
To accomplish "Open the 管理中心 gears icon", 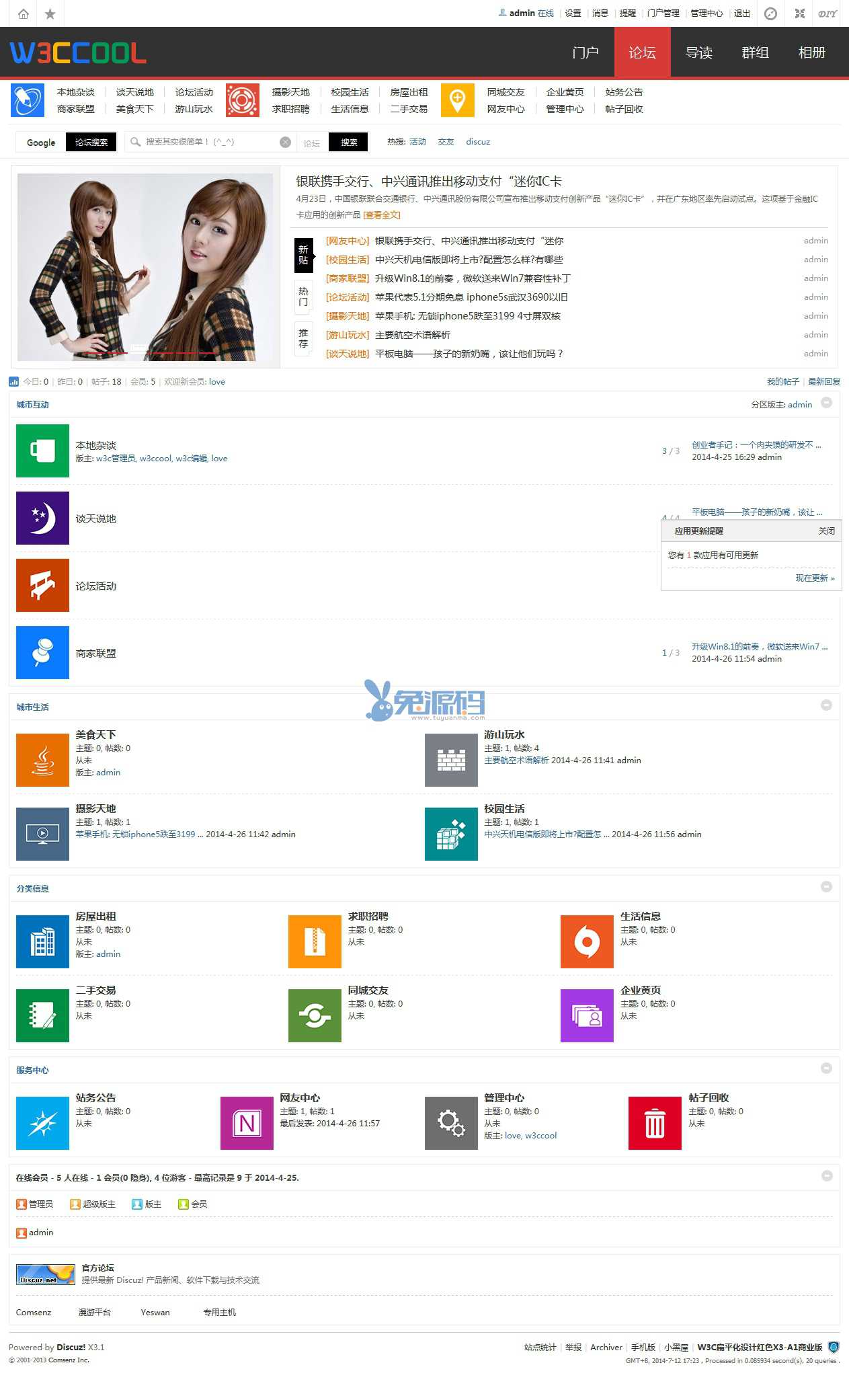I will (451, 1123).
